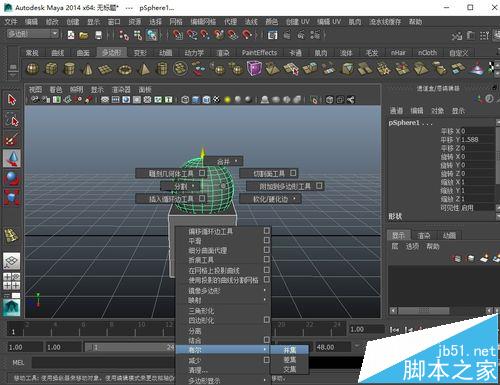This screenshot has height=385, width=500.
Task: Create a polygon cone from the shelf
Action: (87, 69)
